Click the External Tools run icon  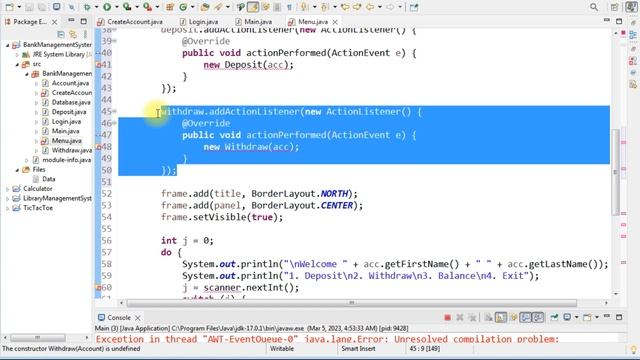147,7
